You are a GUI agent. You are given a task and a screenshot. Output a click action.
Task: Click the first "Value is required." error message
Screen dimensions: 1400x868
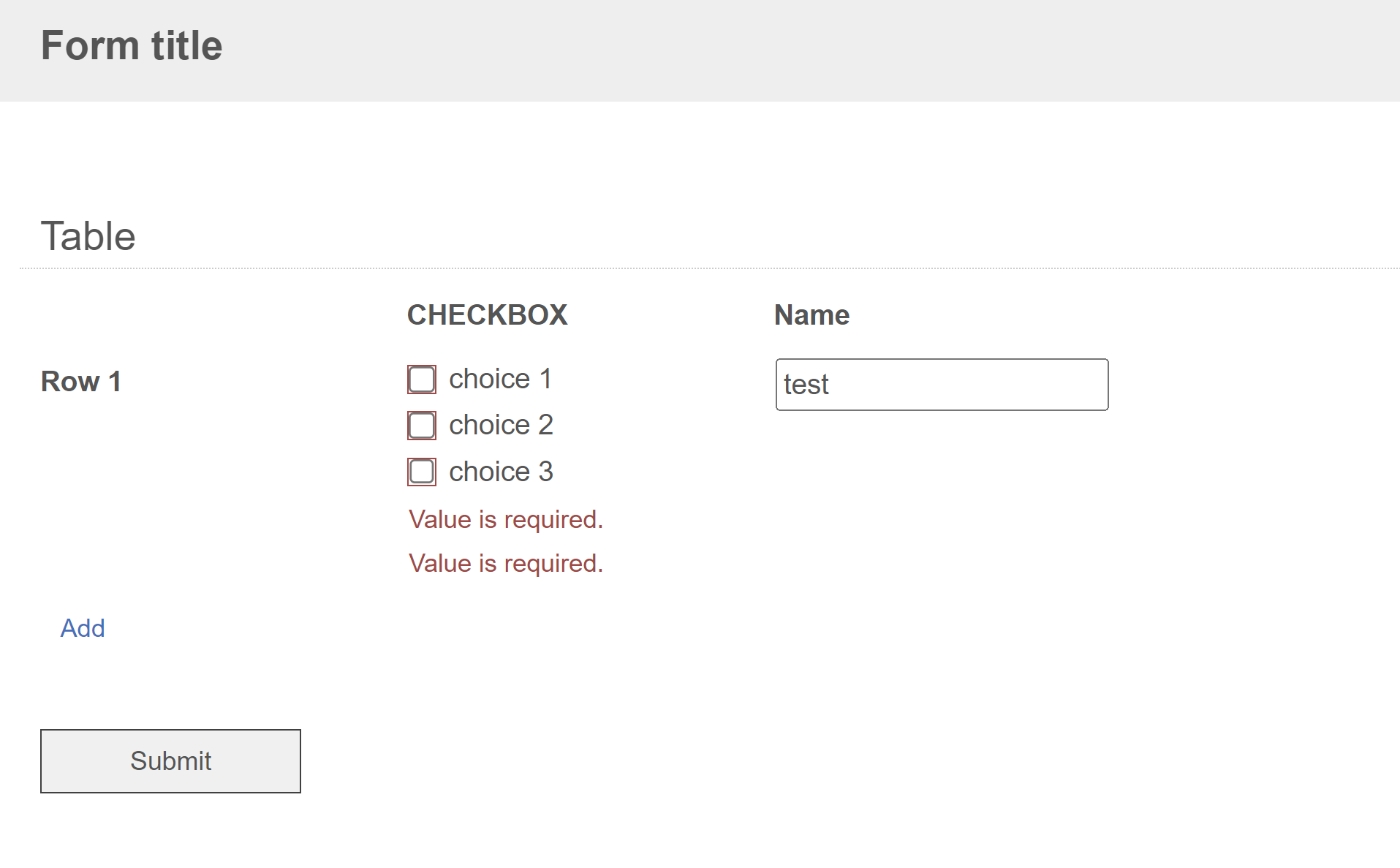click(x=505, y=520)
